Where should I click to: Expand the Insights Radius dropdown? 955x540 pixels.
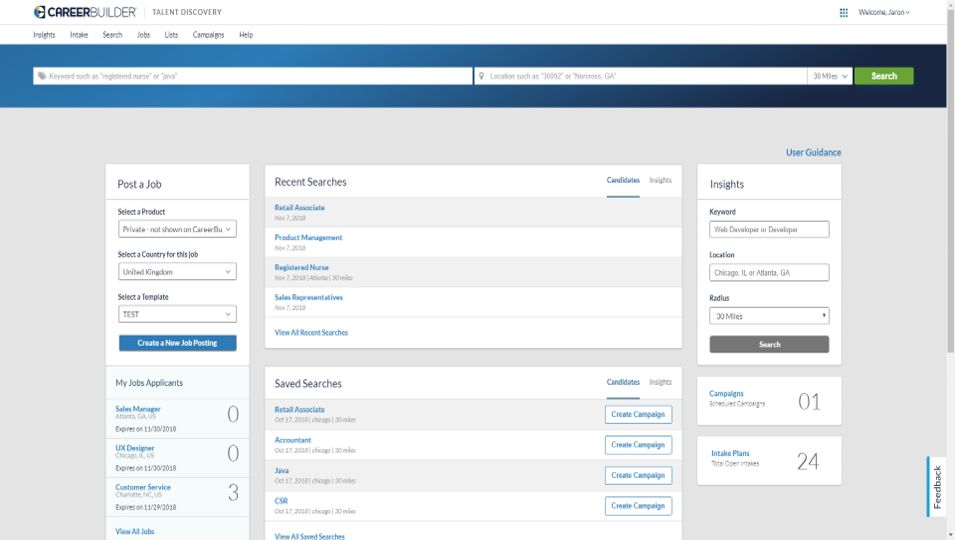[769, 316]
